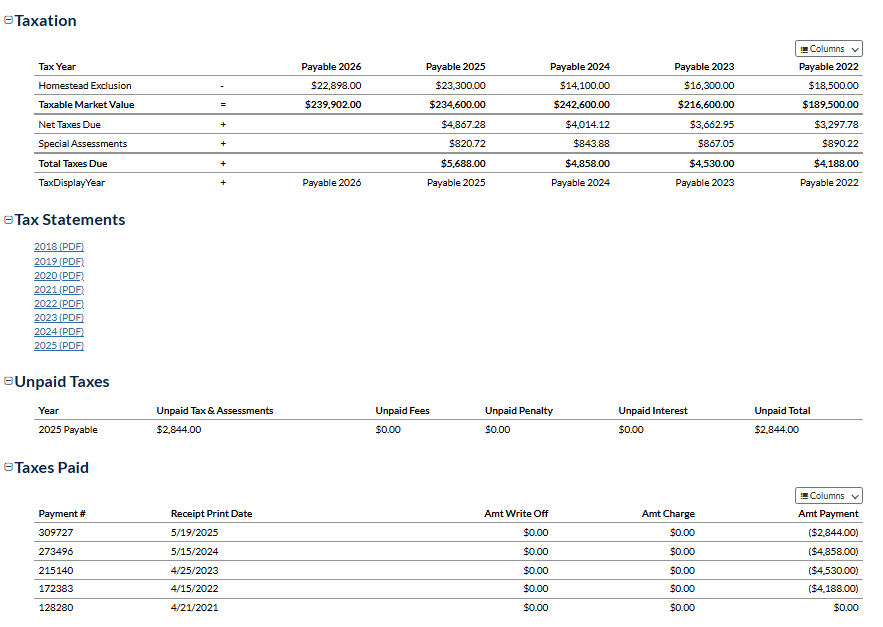Download the 2023 tax statement PDF

(59, 317)
